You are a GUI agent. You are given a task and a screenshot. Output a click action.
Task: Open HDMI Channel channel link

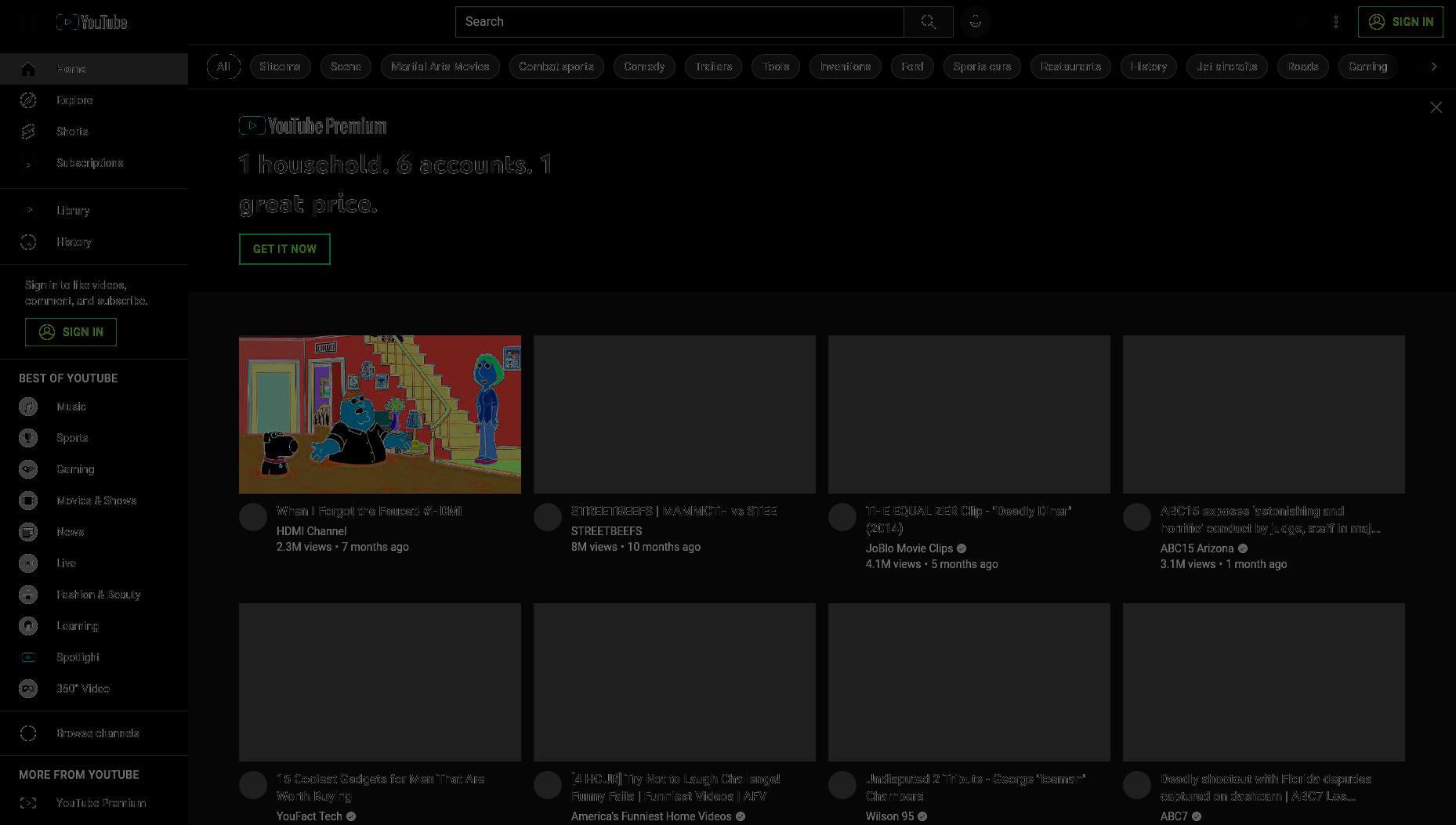[x=311, y=531]
